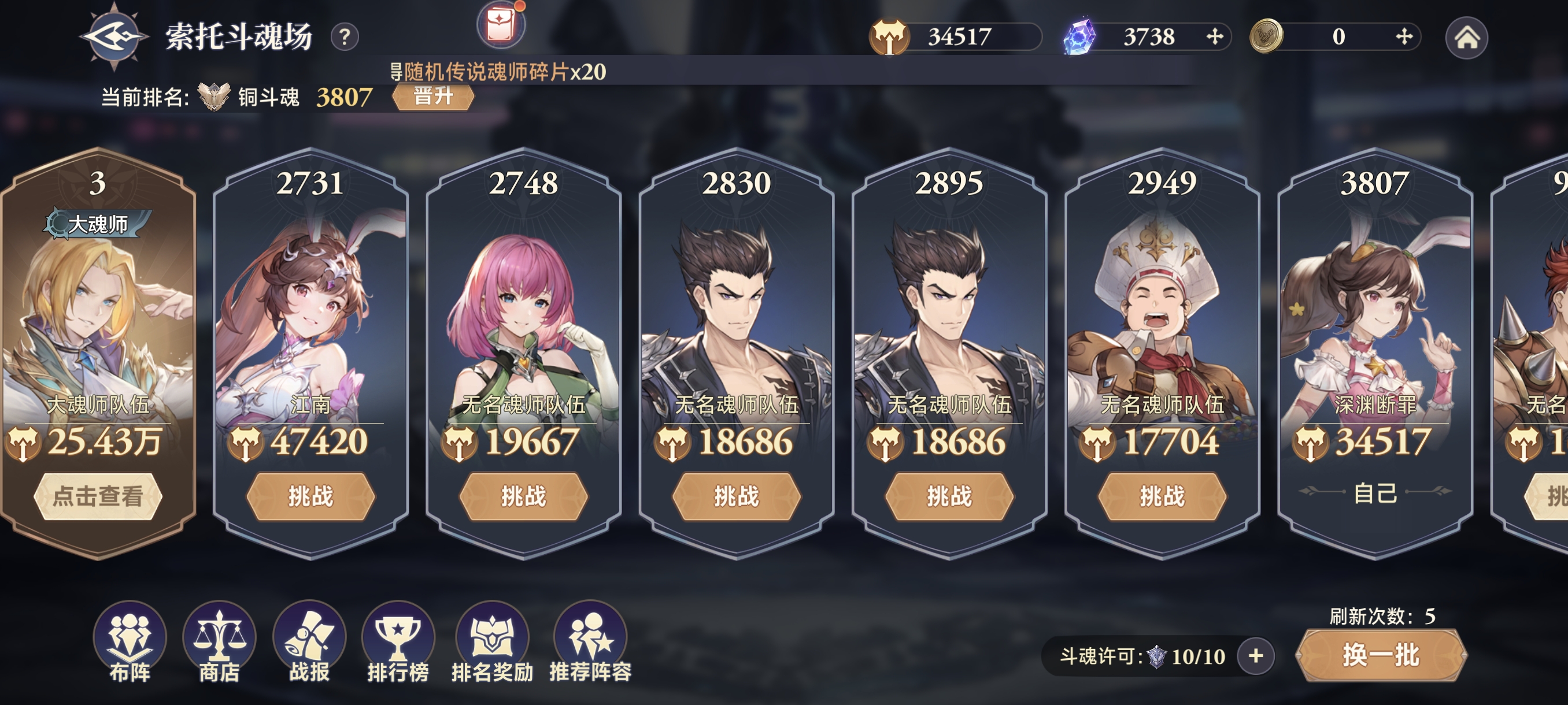The image size is (1568, 705).
Task: Challenge 江南 ranked 2731
Action: coord(310,496)
